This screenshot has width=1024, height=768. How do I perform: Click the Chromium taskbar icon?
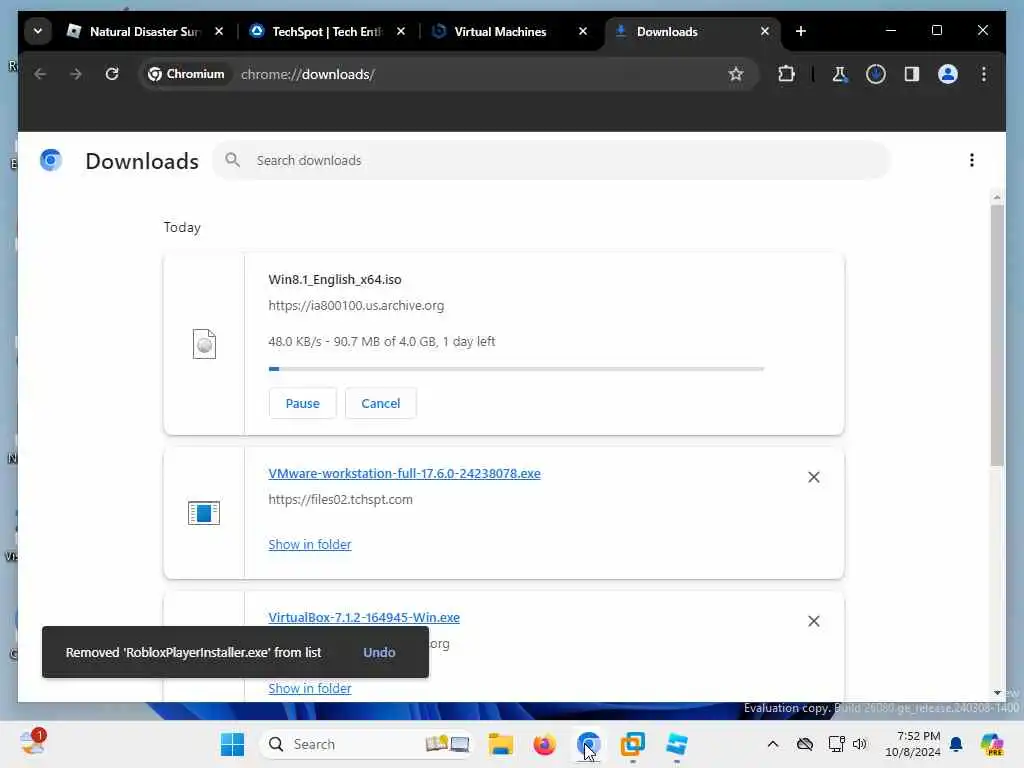pos(588,744)
